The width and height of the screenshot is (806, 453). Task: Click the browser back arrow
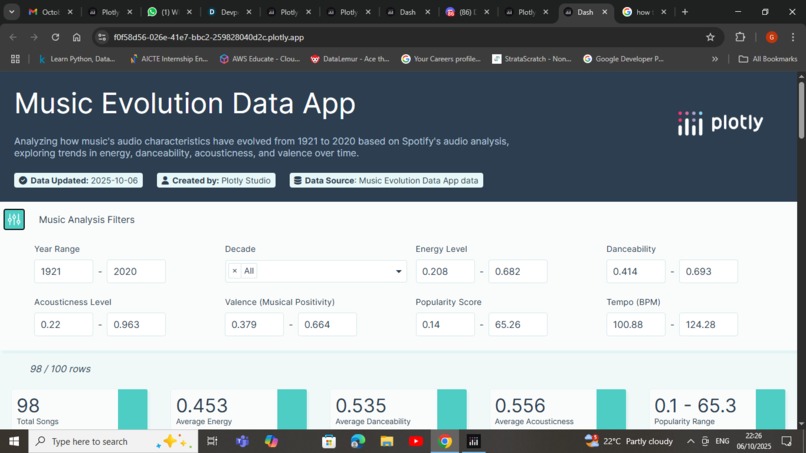pos(13,37)
